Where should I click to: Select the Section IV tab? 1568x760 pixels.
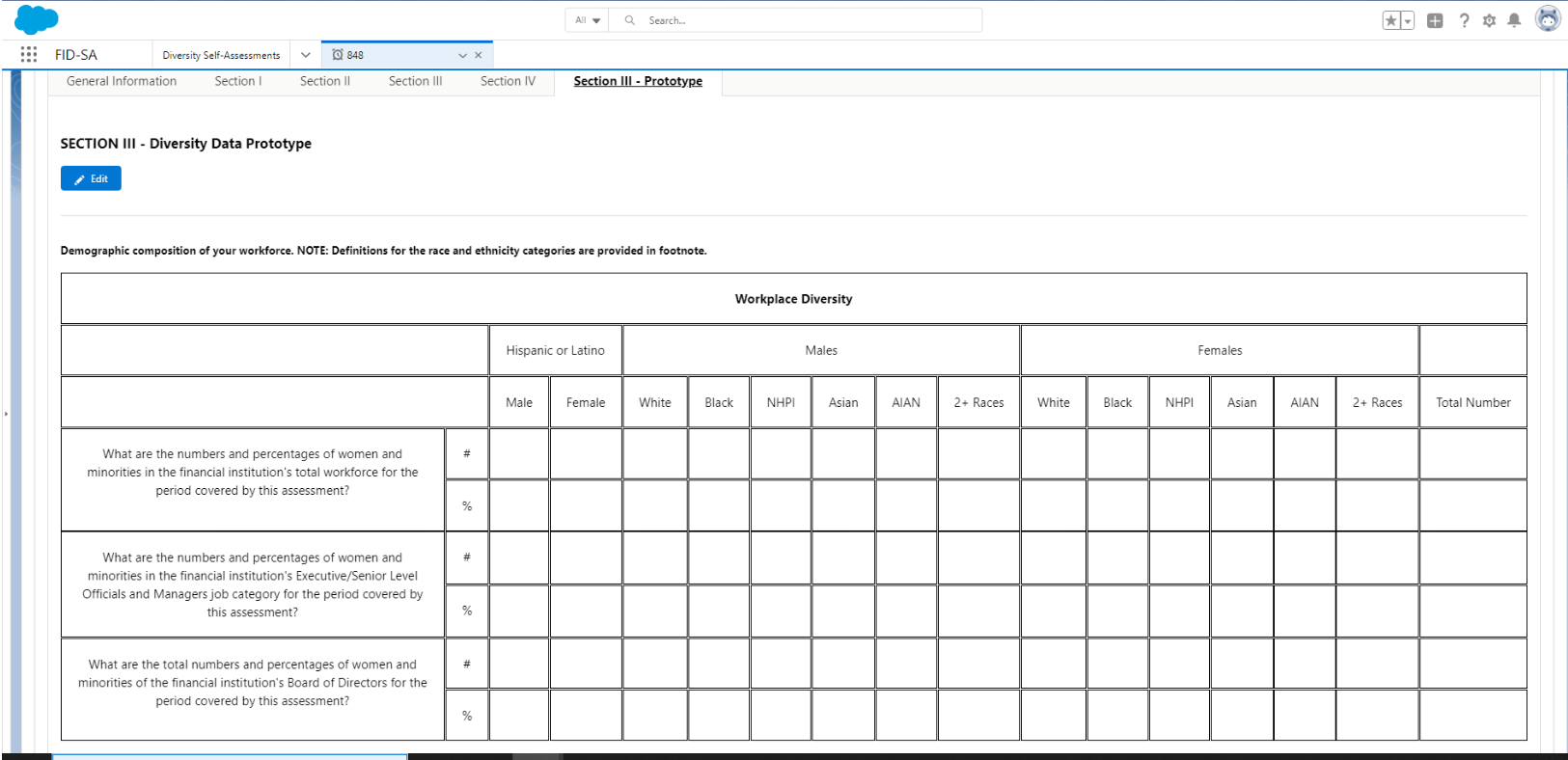pyautogui.click(x=508, y=81)
